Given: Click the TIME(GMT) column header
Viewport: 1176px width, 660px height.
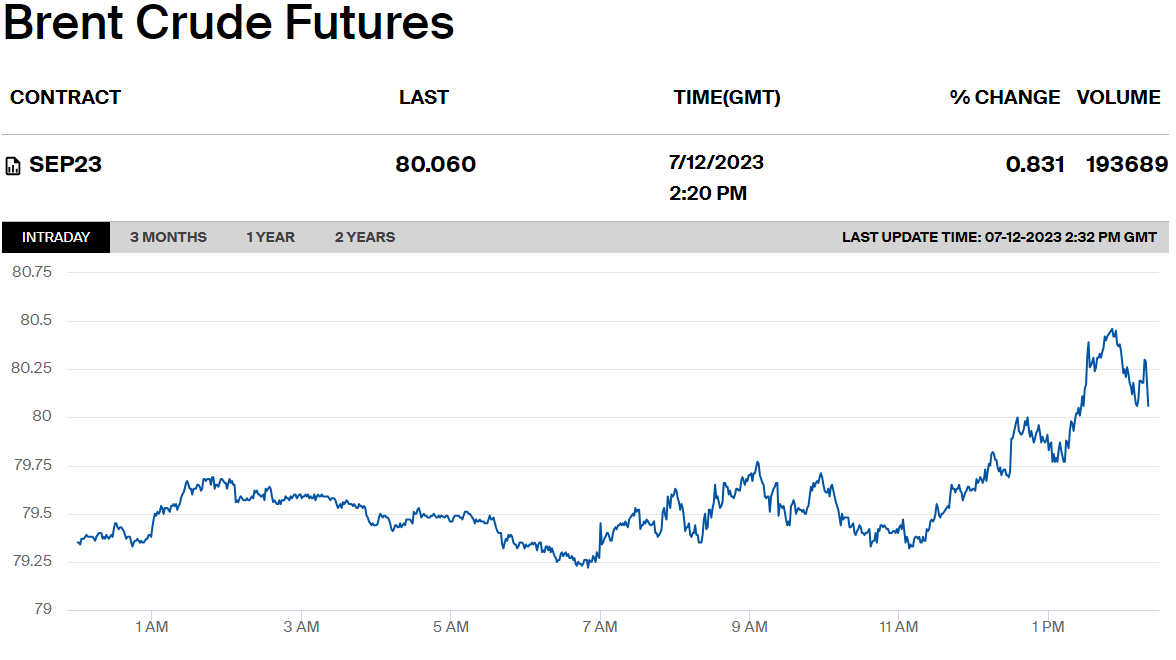Looking at the screenshot, I should coord(727,98).
